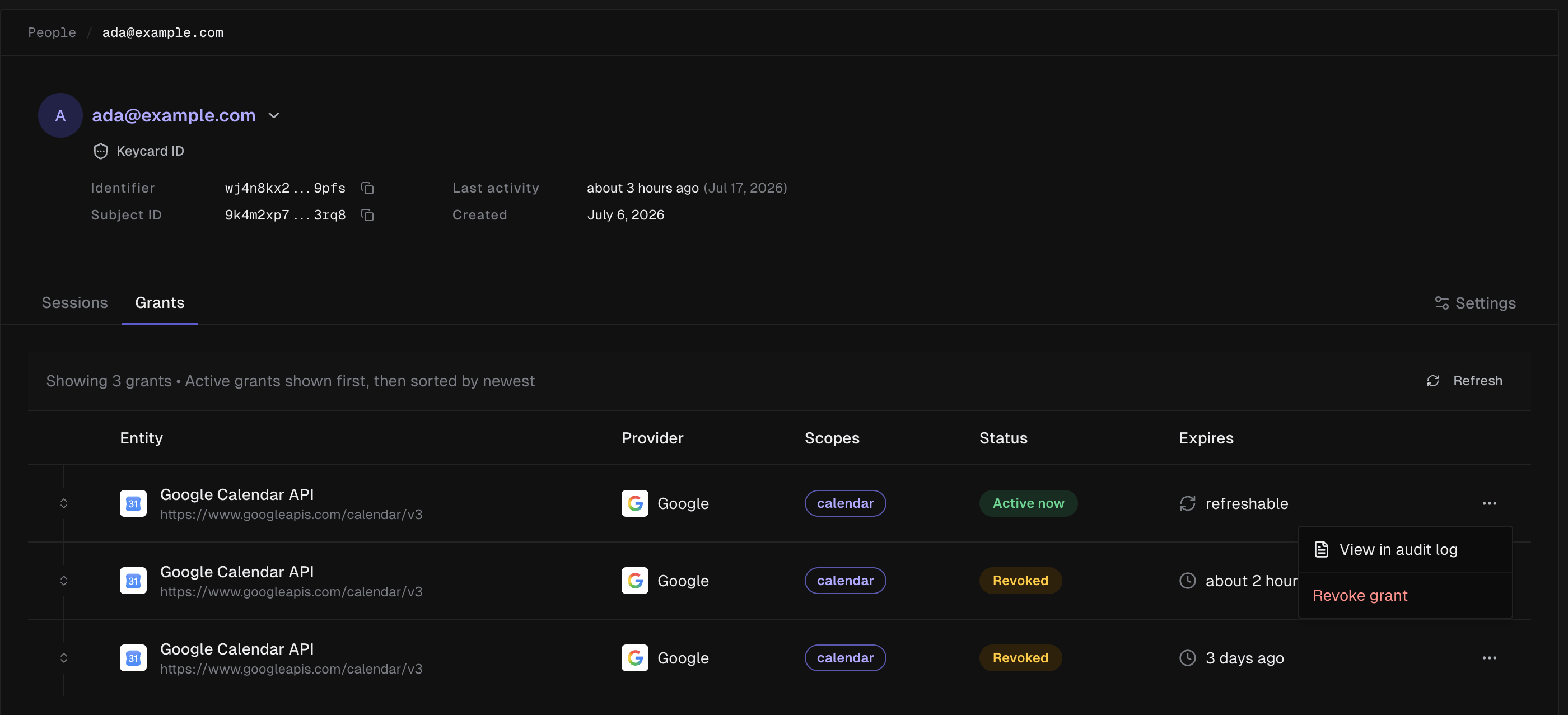Click the refreshable expiry text
This screenshot has width=1568, height=715.
click(1247, 503)
